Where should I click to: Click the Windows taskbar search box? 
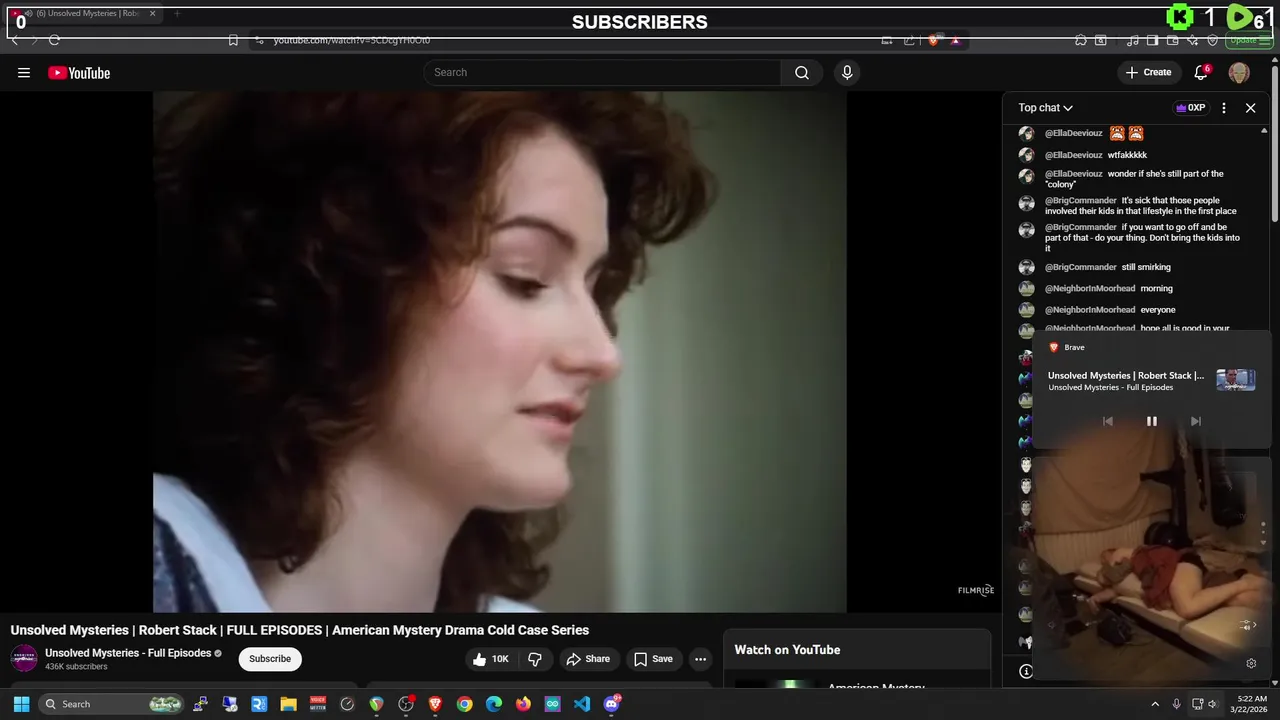pyautogui.click(x=112, y=704)
